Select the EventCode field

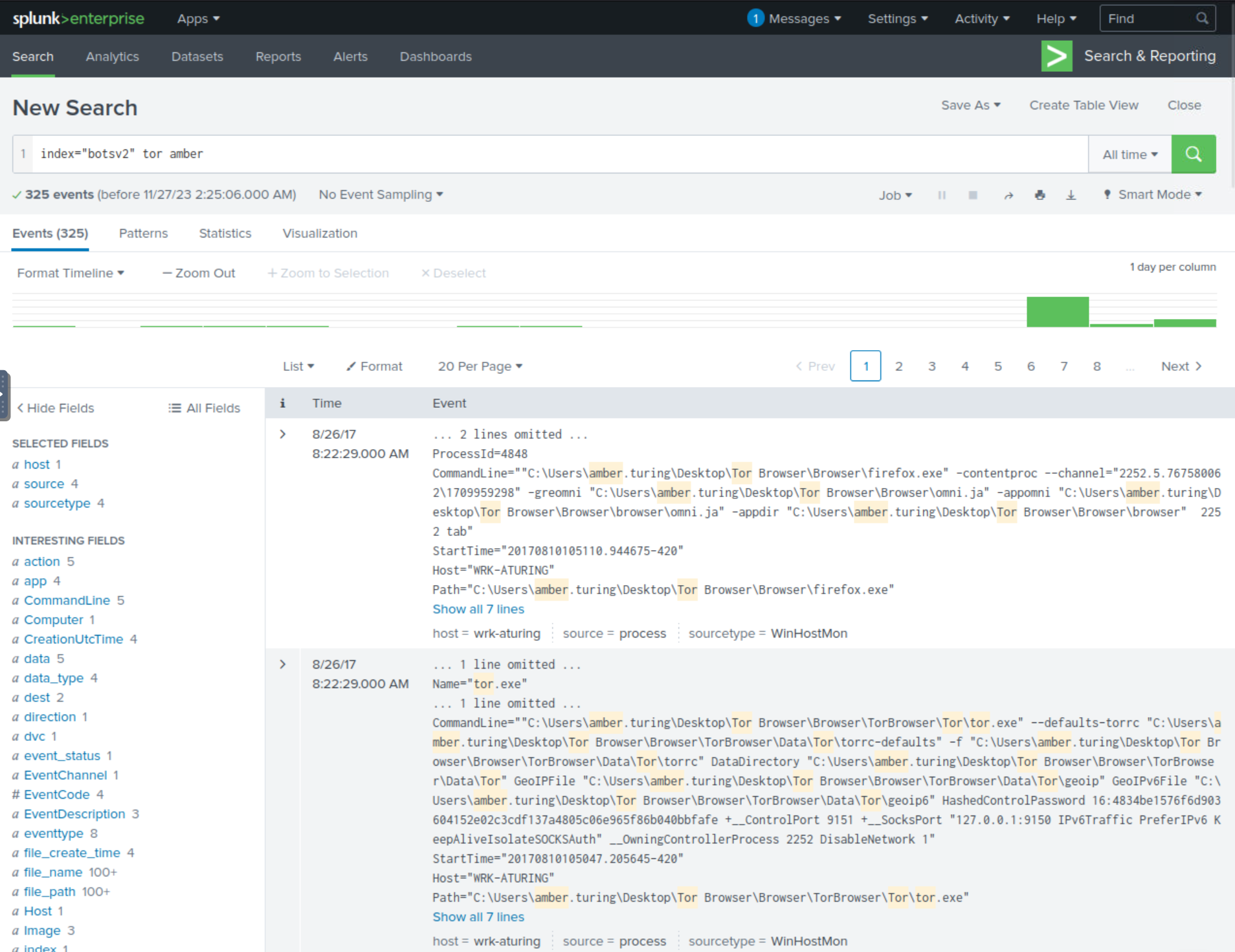(x=56, y=795)
